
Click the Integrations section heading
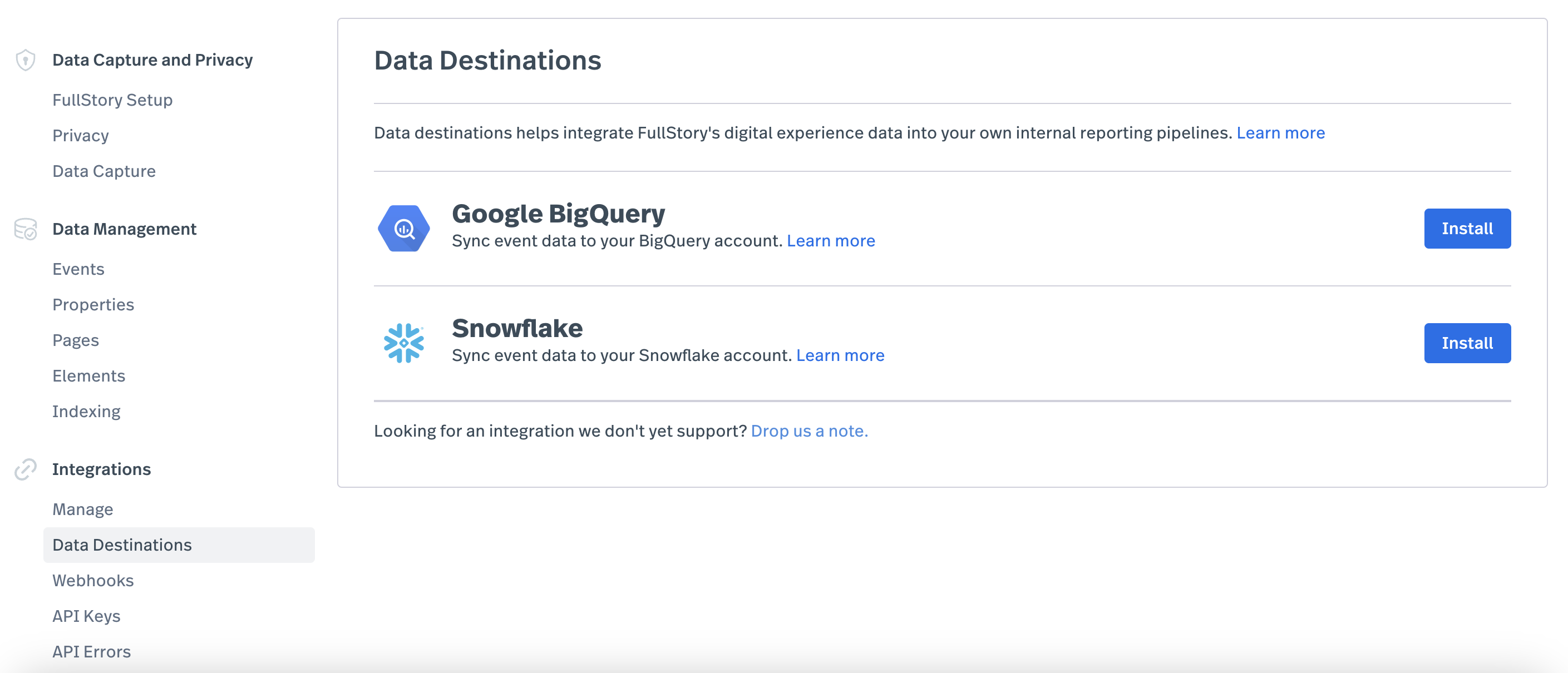point(102,469)
